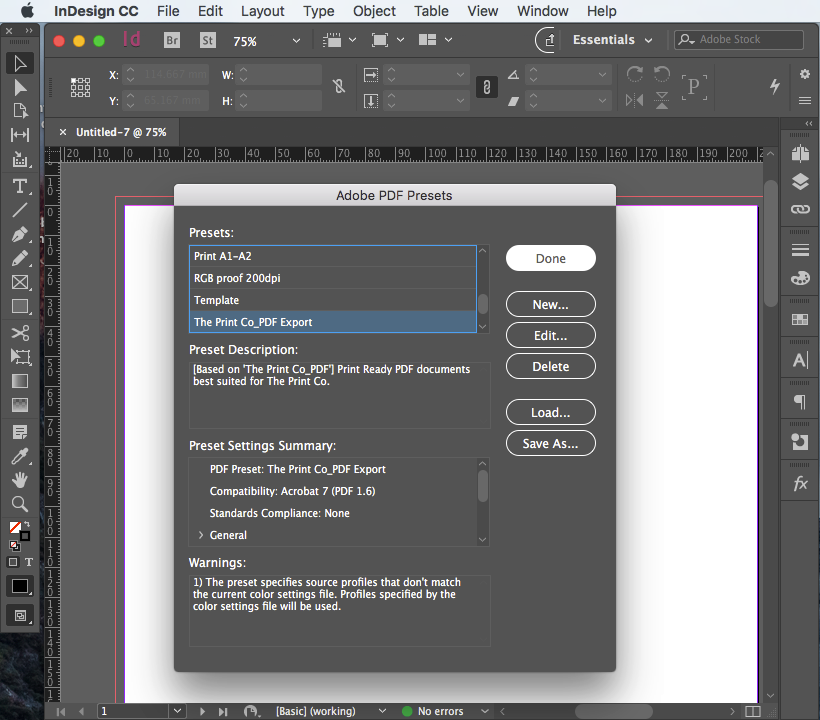Click the reference point locator grid
The width and height of the screenshot is (820, 720).
pos(80,87)
